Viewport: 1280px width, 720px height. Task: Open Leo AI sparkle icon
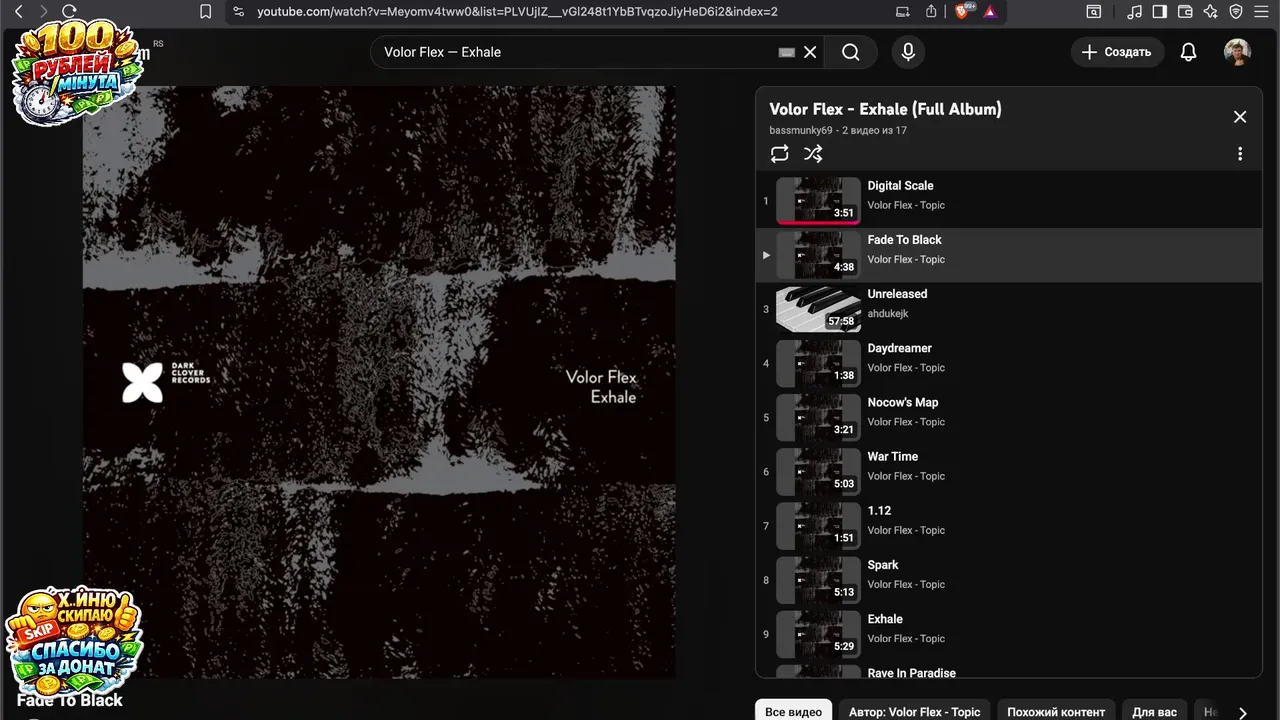click(1211, 11)
